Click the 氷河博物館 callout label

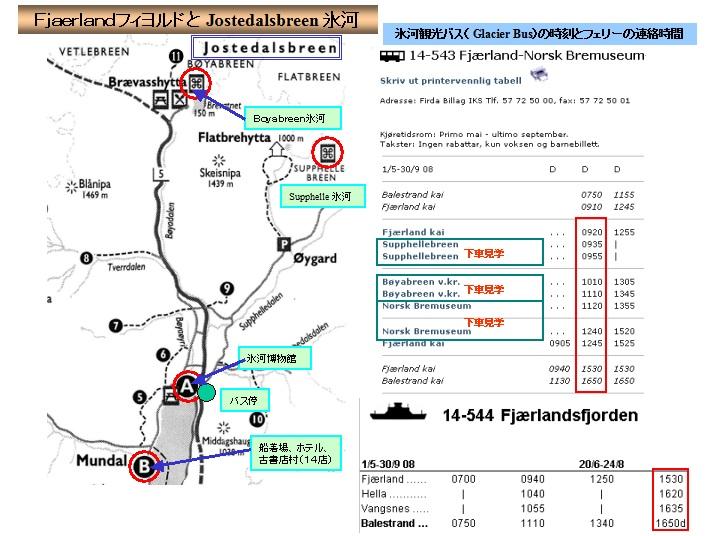pos(275,357)
